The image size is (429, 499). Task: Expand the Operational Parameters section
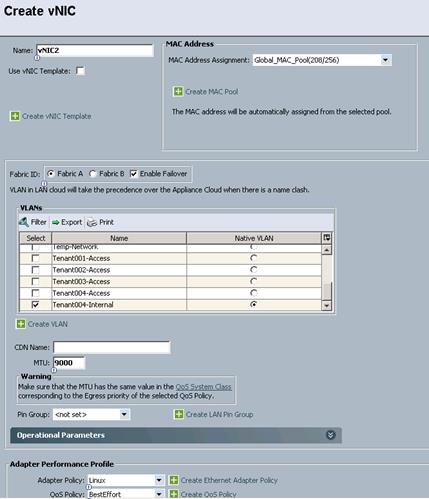(x=330, y=435)
